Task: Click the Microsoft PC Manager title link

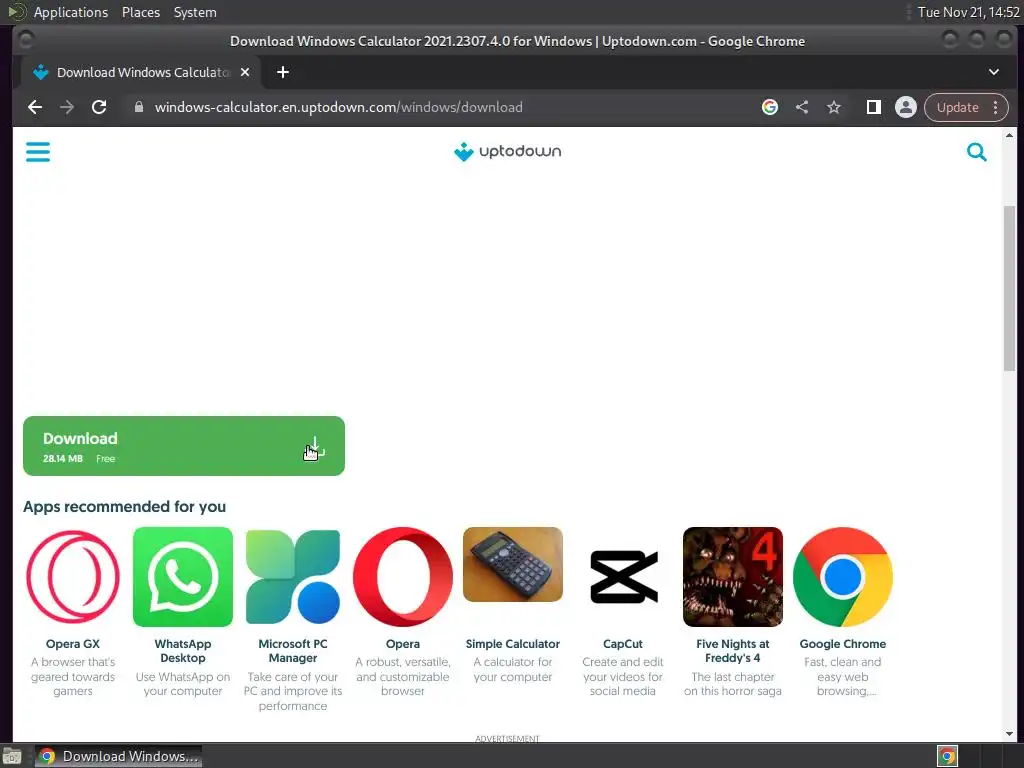Action: [293, 650]
